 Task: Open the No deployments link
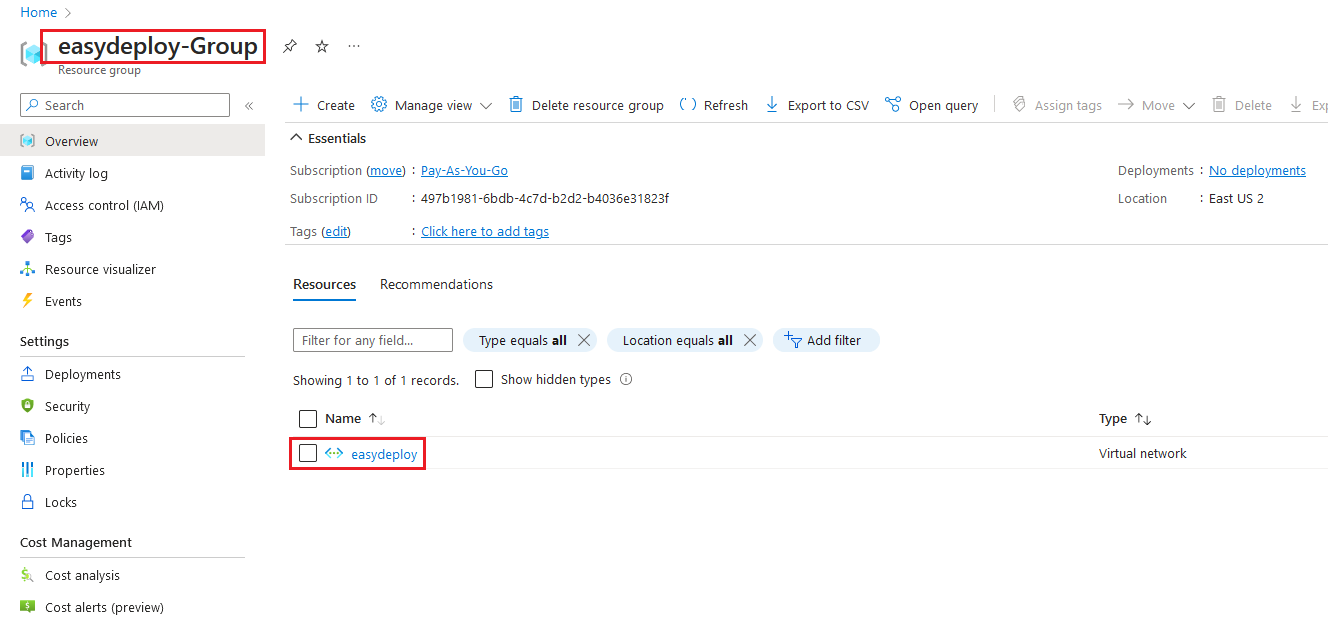click(1257, 170)
